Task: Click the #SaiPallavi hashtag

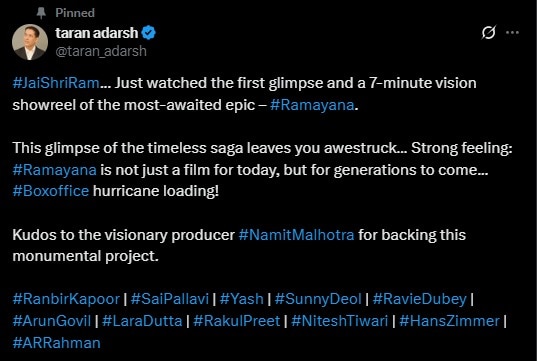Action: point(170,299)
